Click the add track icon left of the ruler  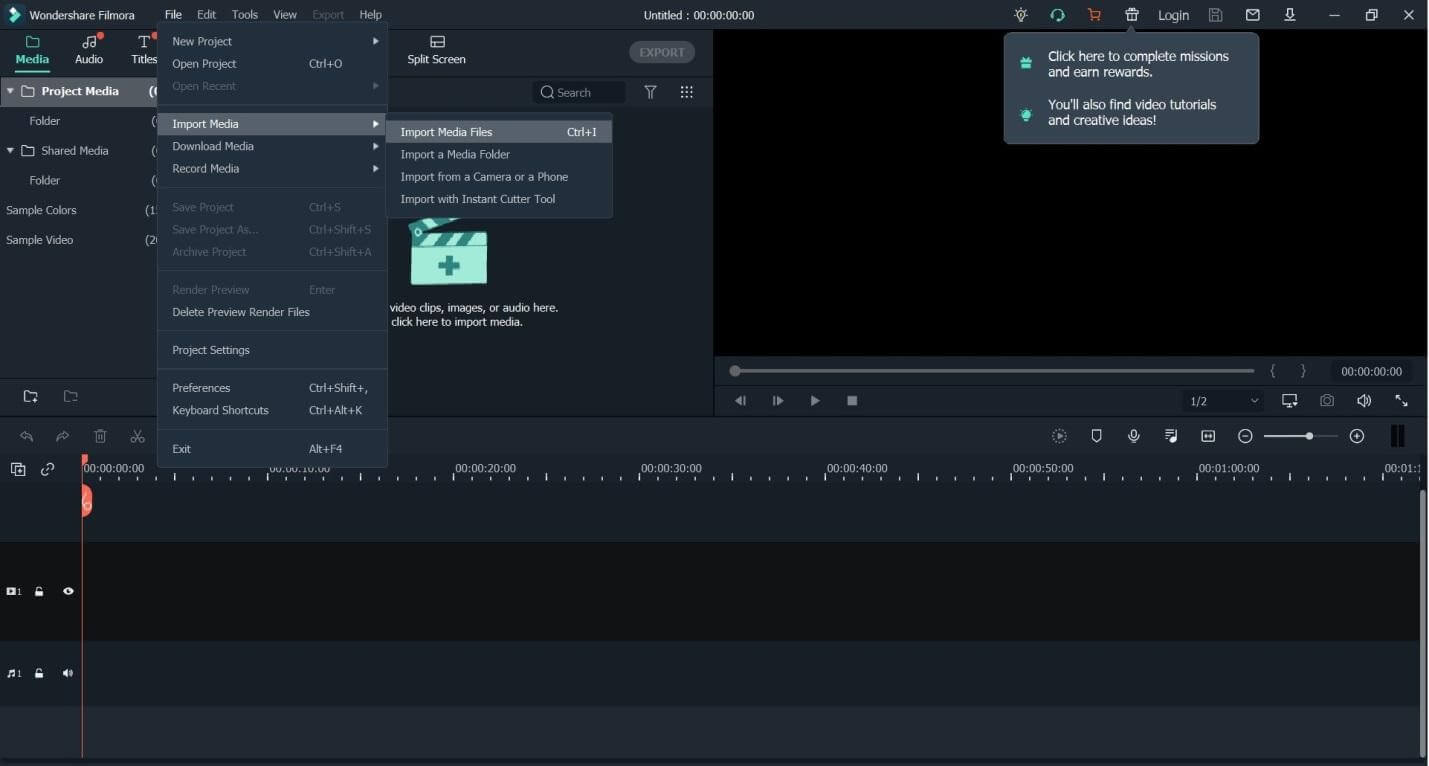pyautogui.click(x=18, y=469)
